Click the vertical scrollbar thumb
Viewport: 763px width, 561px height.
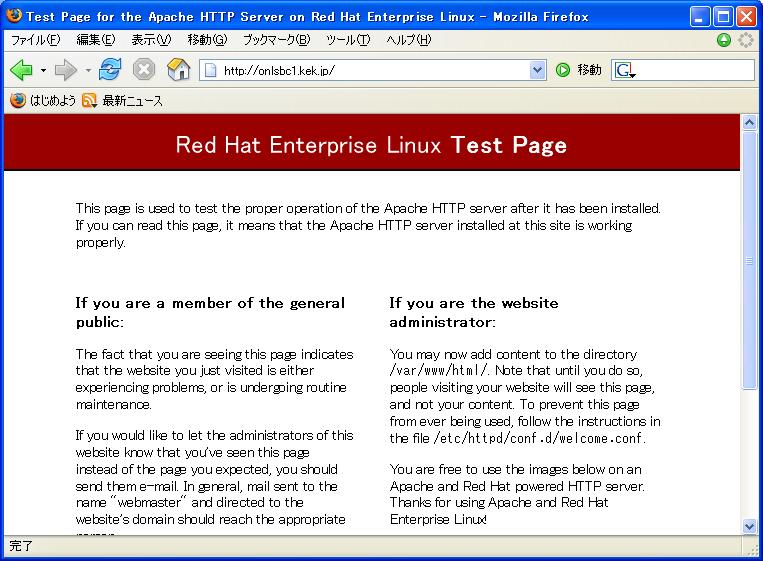(x=749, y=260)
